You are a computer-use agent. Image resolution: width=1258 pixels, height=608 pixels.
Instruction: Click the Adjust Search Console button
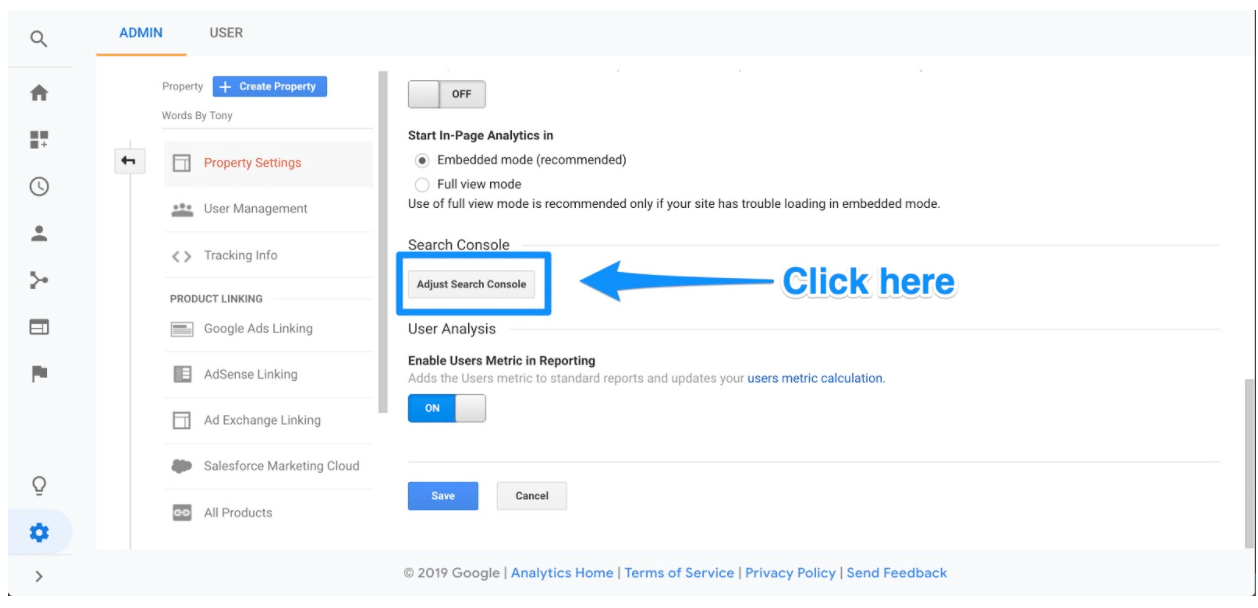pos(471,284)
